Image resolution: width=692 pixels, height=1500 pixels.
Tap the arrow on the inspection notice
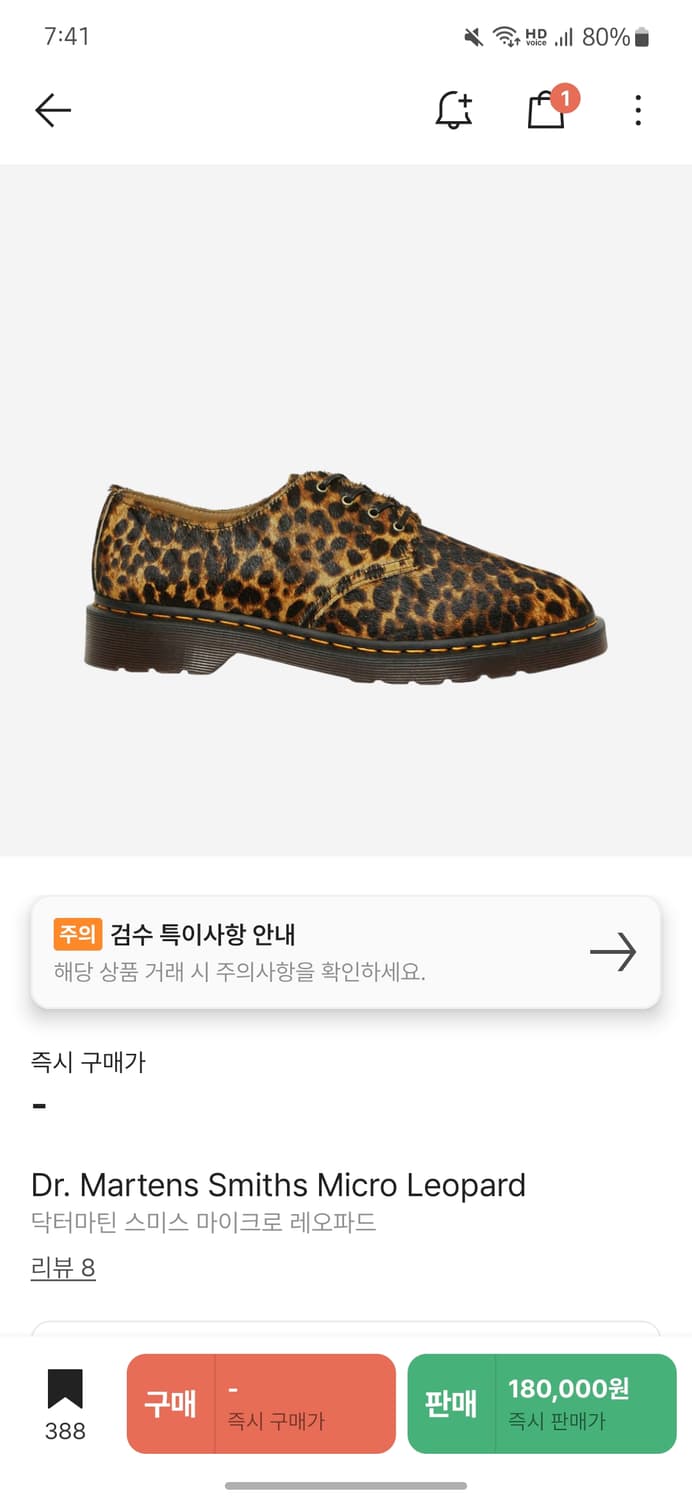613,952
